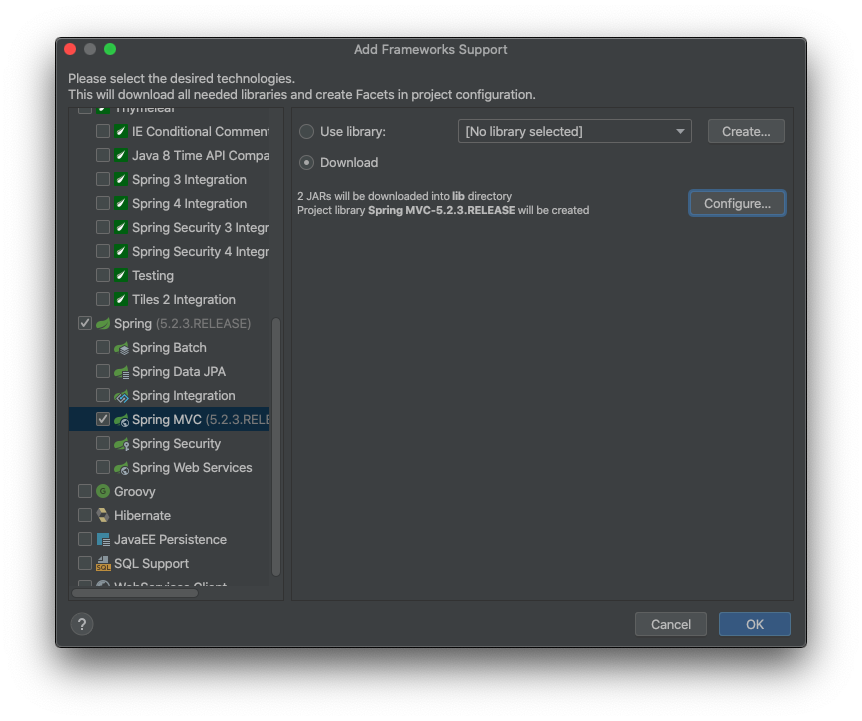Click the Create... button

(x=746, y=131)
